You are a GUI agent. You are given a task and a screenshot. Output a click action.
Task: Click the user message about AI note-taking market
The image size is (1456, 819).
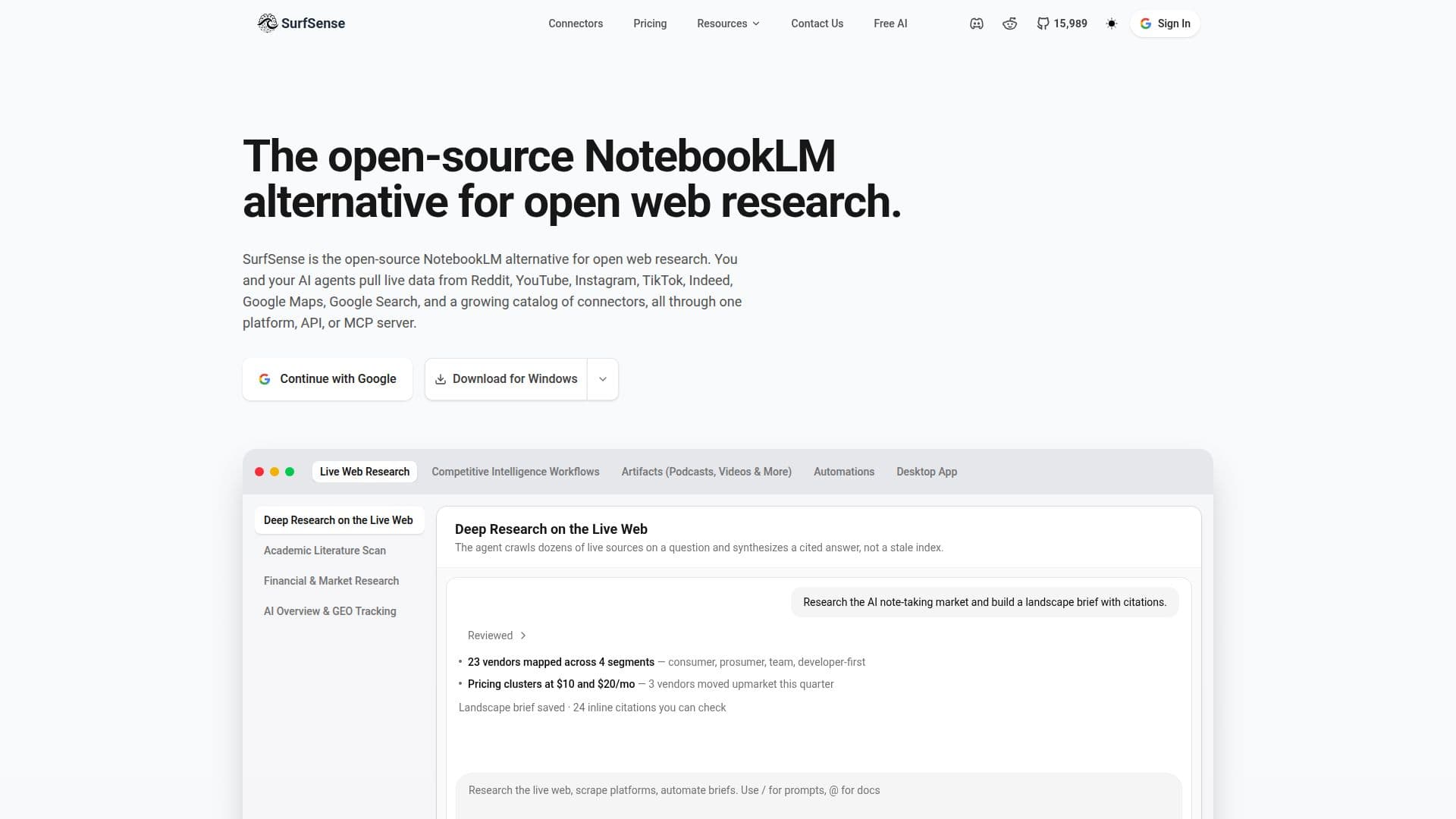(984, 602)
